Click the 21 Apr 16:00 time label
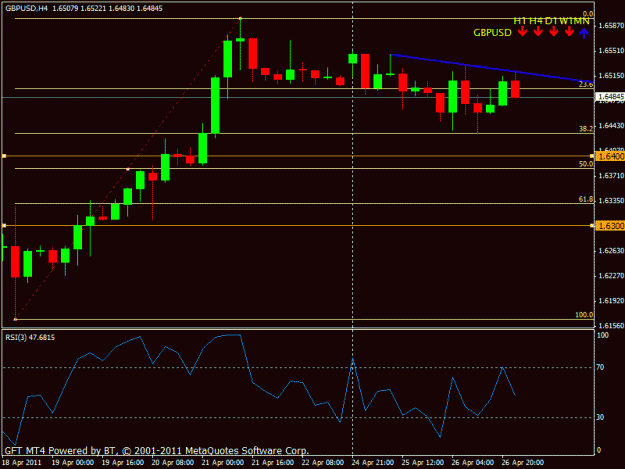Image resolution: width=625 pixels, height=469 pixels. pyautogui.click(x=273, y=463)
